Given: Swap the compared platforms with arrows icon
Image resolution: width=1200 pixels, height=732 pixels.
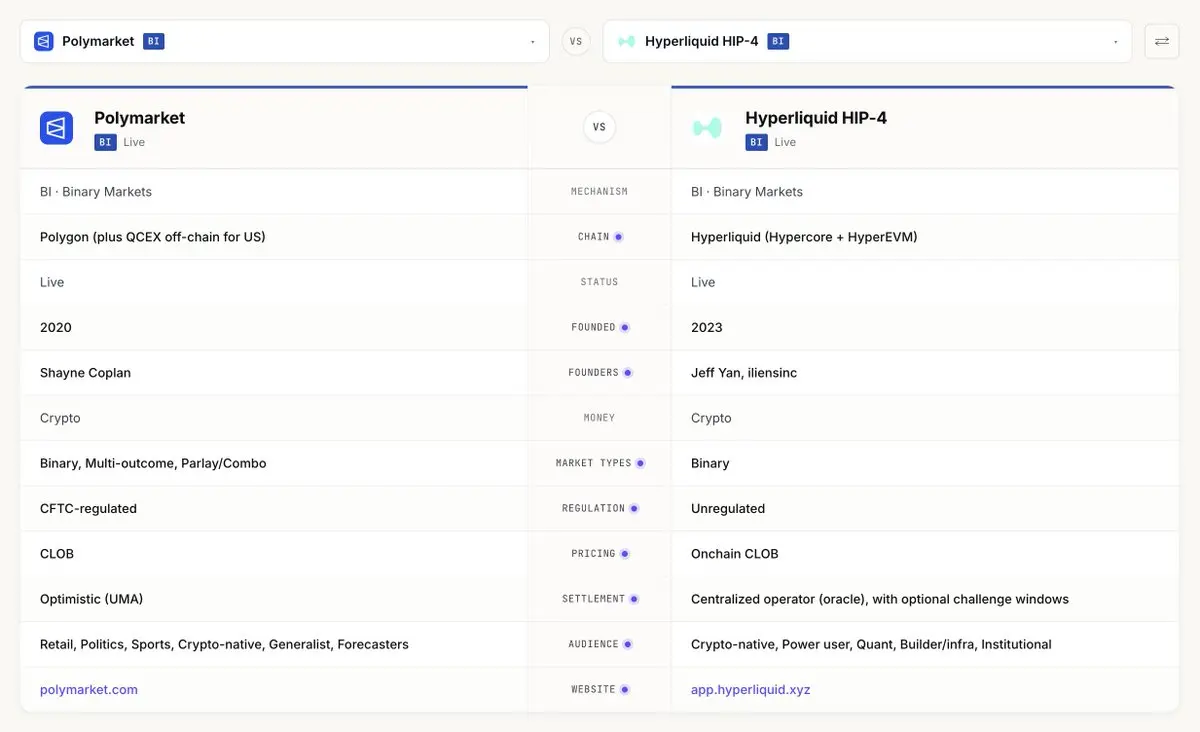Looking at the screenshot, I should point(1161,41).
